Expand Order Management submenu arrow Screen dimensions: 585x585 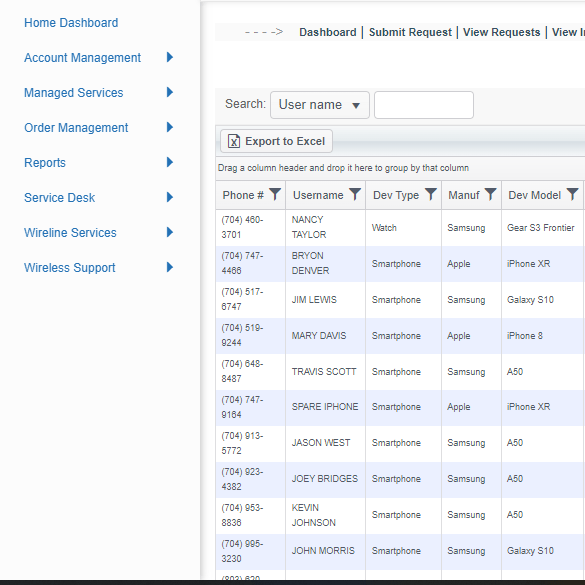click(x=170, y=127)
